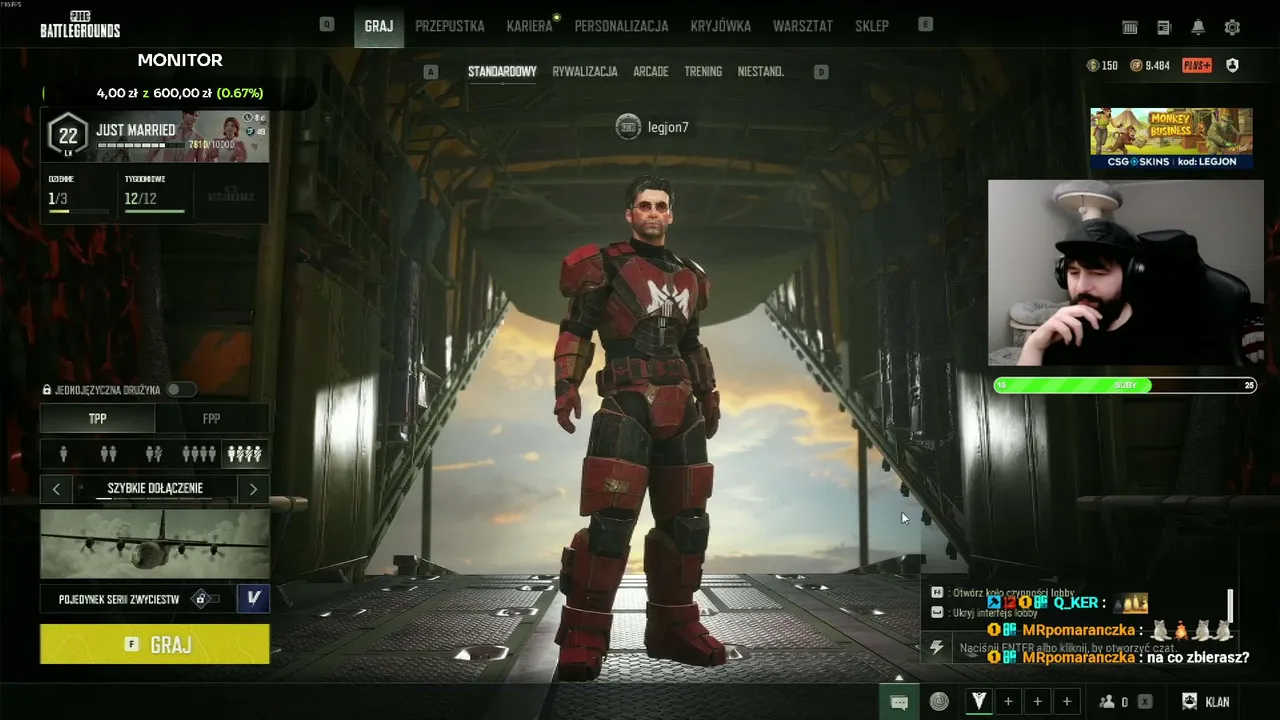Select the Standardowy game mode
Viewport: 1280px width, 720px height.
click(502, 72)
